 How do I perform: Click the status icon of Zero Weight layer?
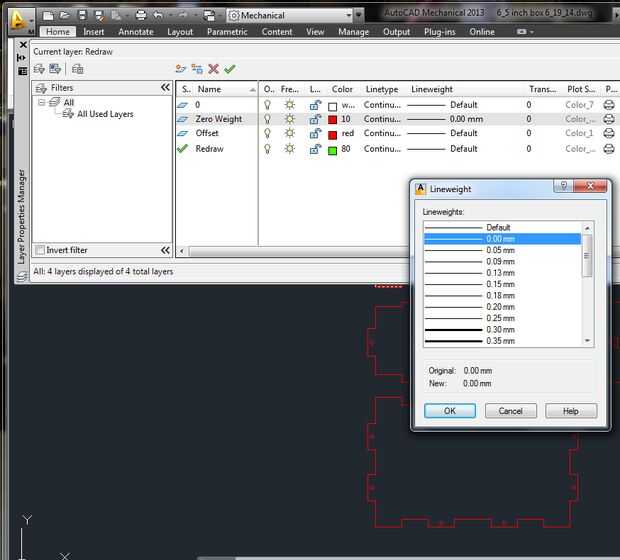pyautogui.click(x=182, y=119)
